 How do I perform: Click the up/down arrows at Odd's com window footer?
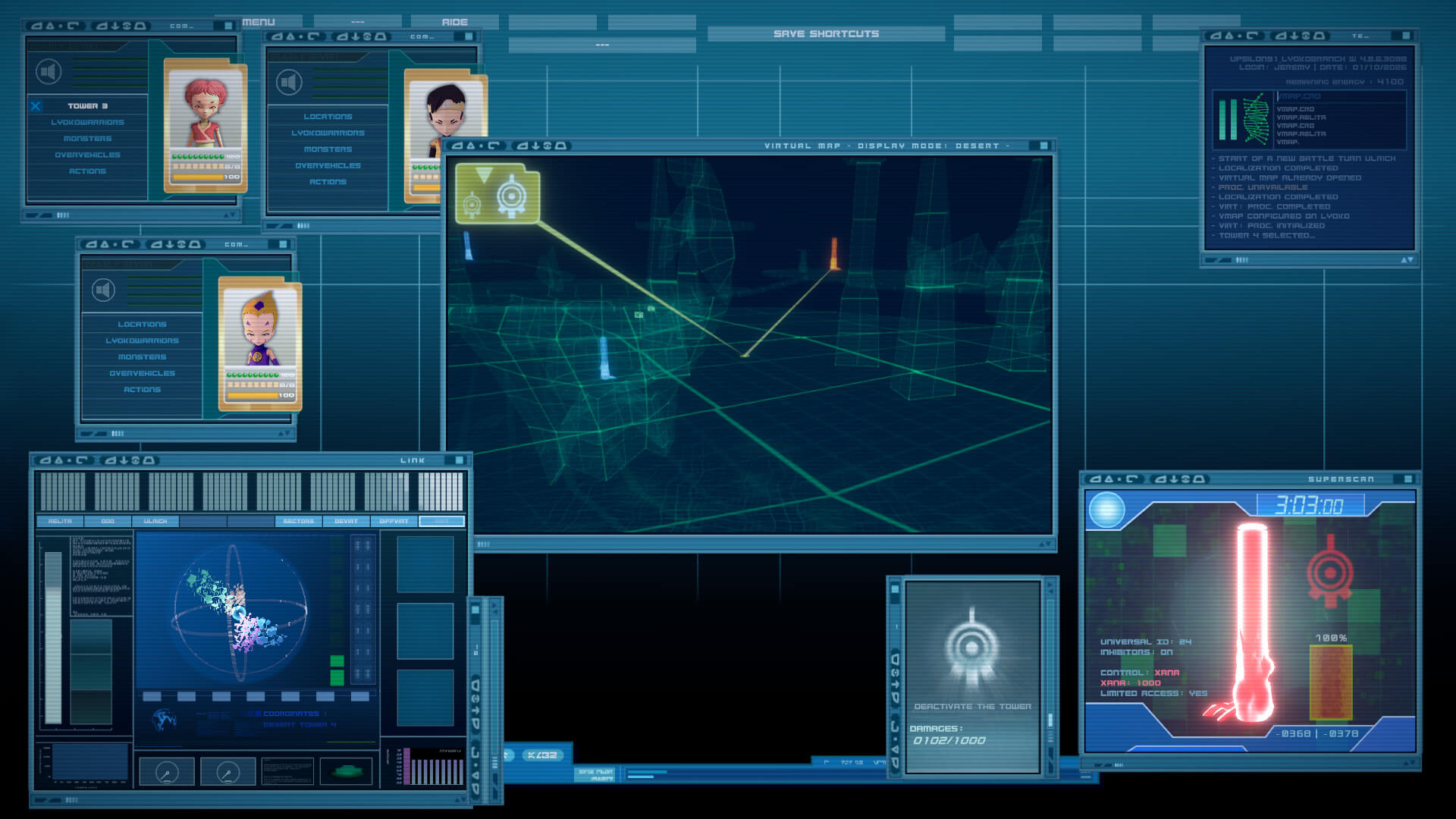click(x=284, y=434)
